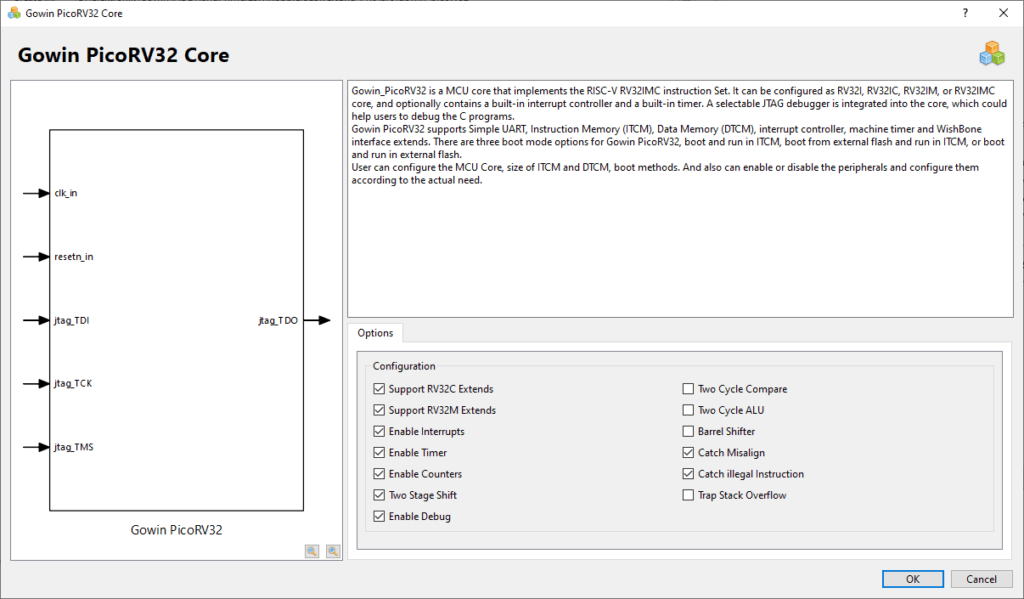Click the title bar application icon
The image size is (1024, 599).
tap(14, 13)
